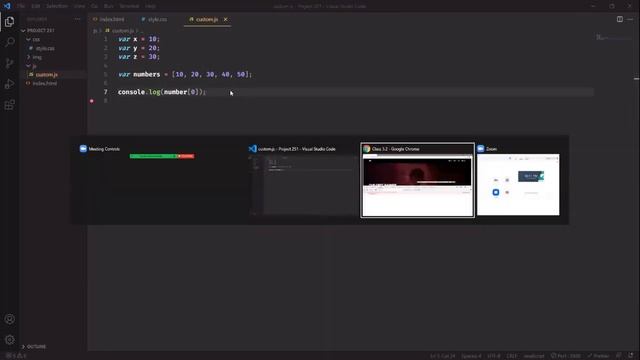This screenshot has height=360, width=640.
Task: Click the 'var numbers' array line
Action: 185,74
